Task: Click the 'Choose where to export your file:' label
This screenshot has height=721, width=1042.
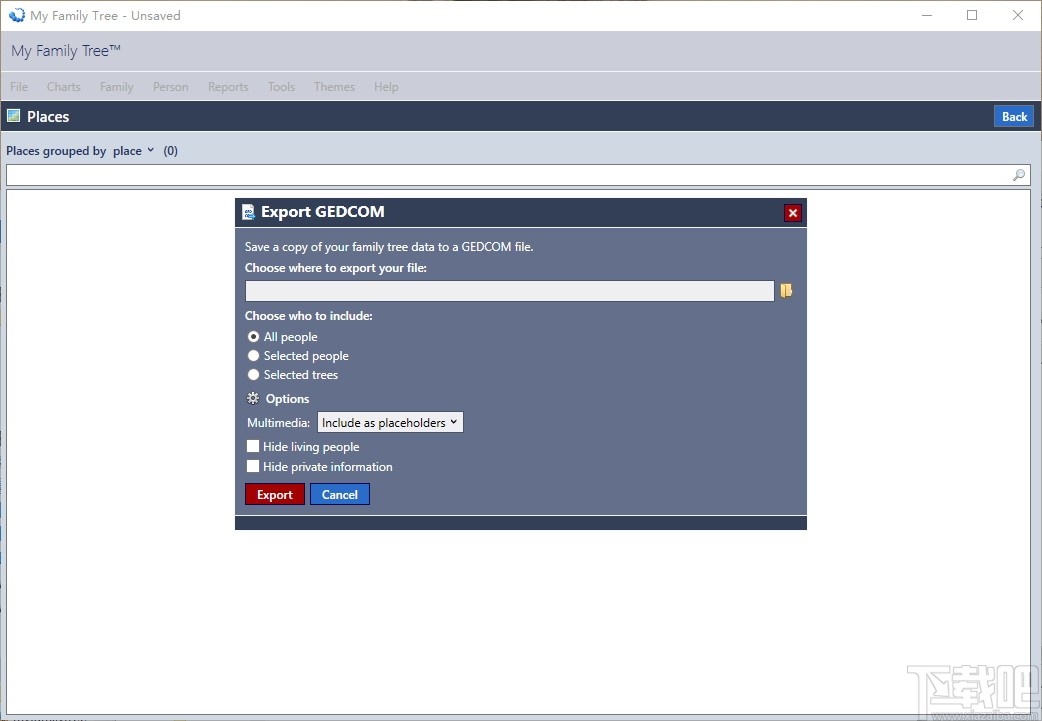Action: pyautogui.click(x=336, y=268)
